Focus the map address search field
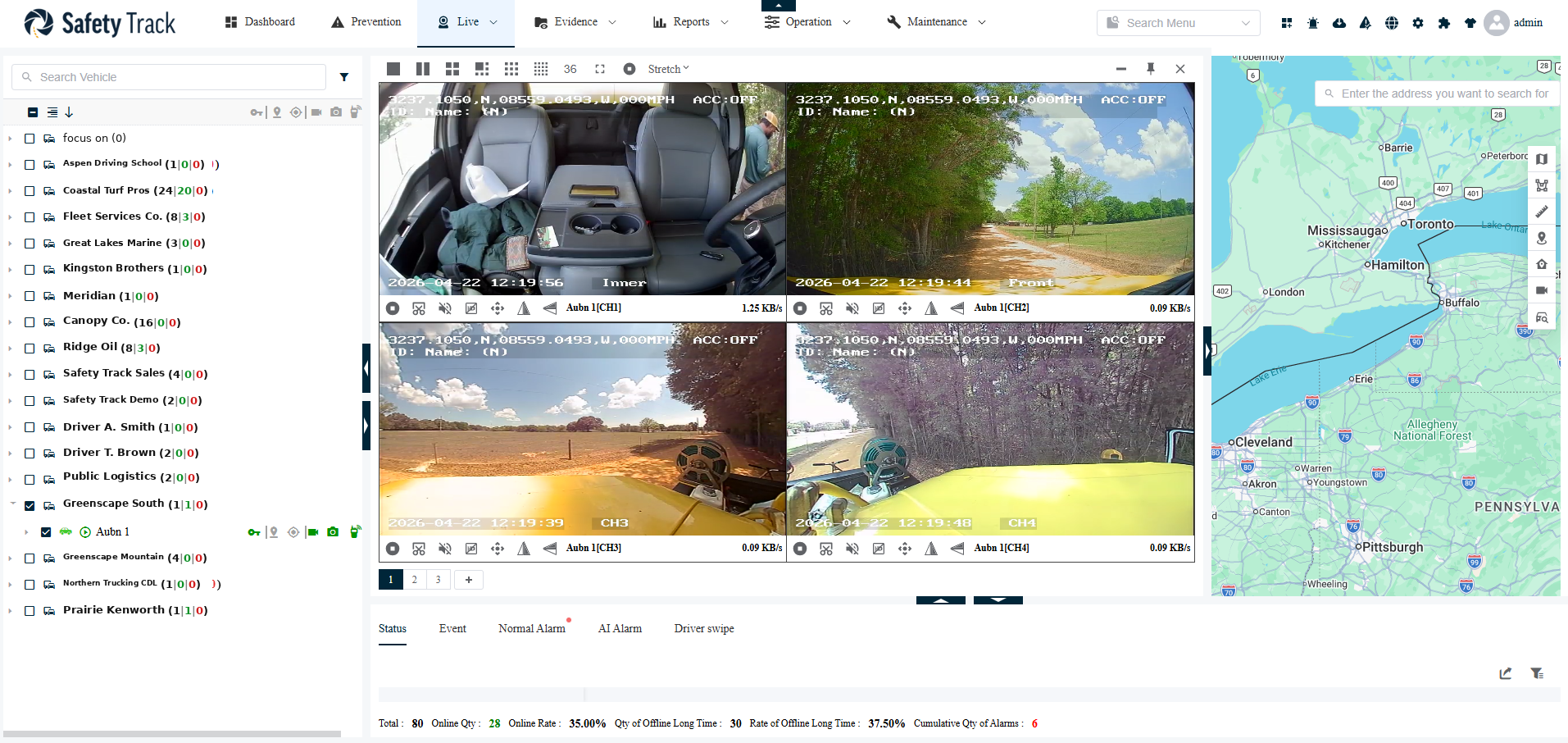Image resolution: width=1568 pixels, height=743 pixels. 1437,93
